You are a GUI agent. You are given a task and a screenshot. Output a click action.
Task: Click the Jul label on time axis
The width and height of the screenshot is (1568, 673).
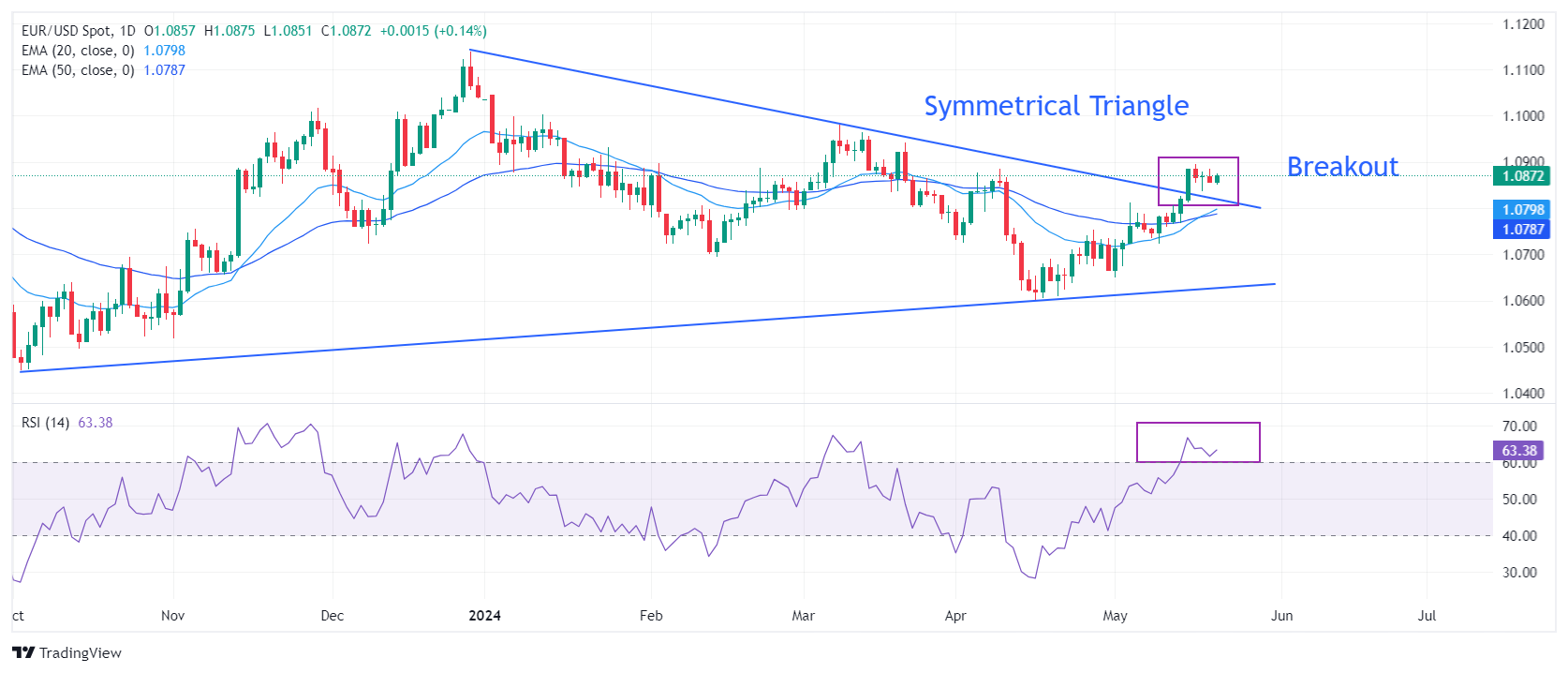[1427, 616]
